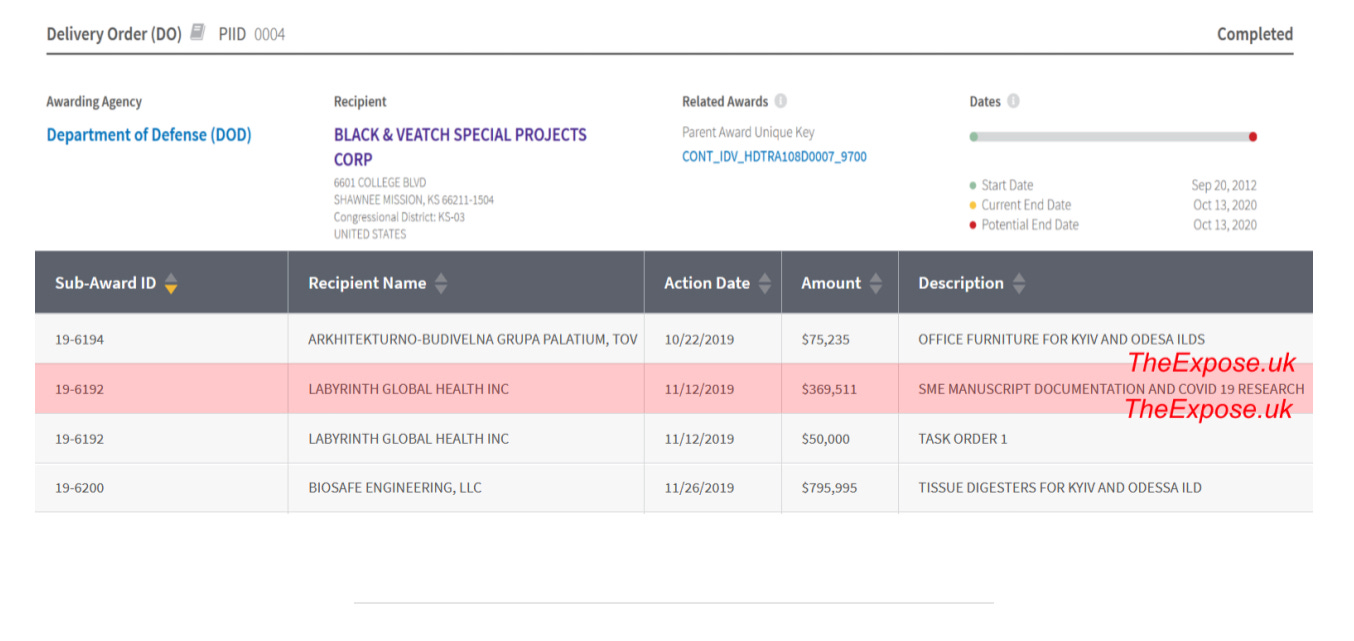1354x641 pixels.
Task: Click the Action Date column header
Action: [713, 283]
